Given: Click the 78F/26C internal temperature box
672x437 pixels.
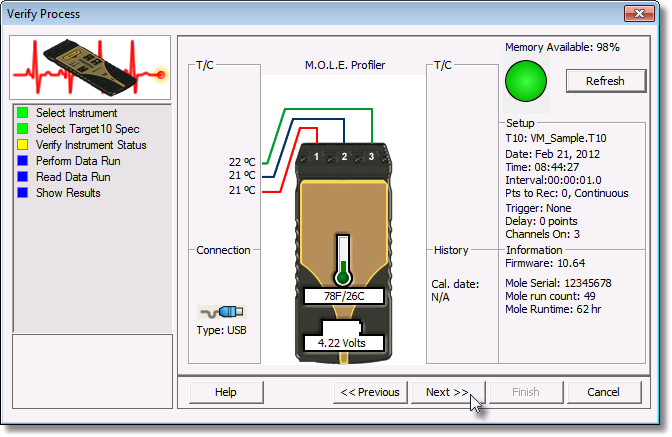Looking at the screenshot, I should coord(344,296).
